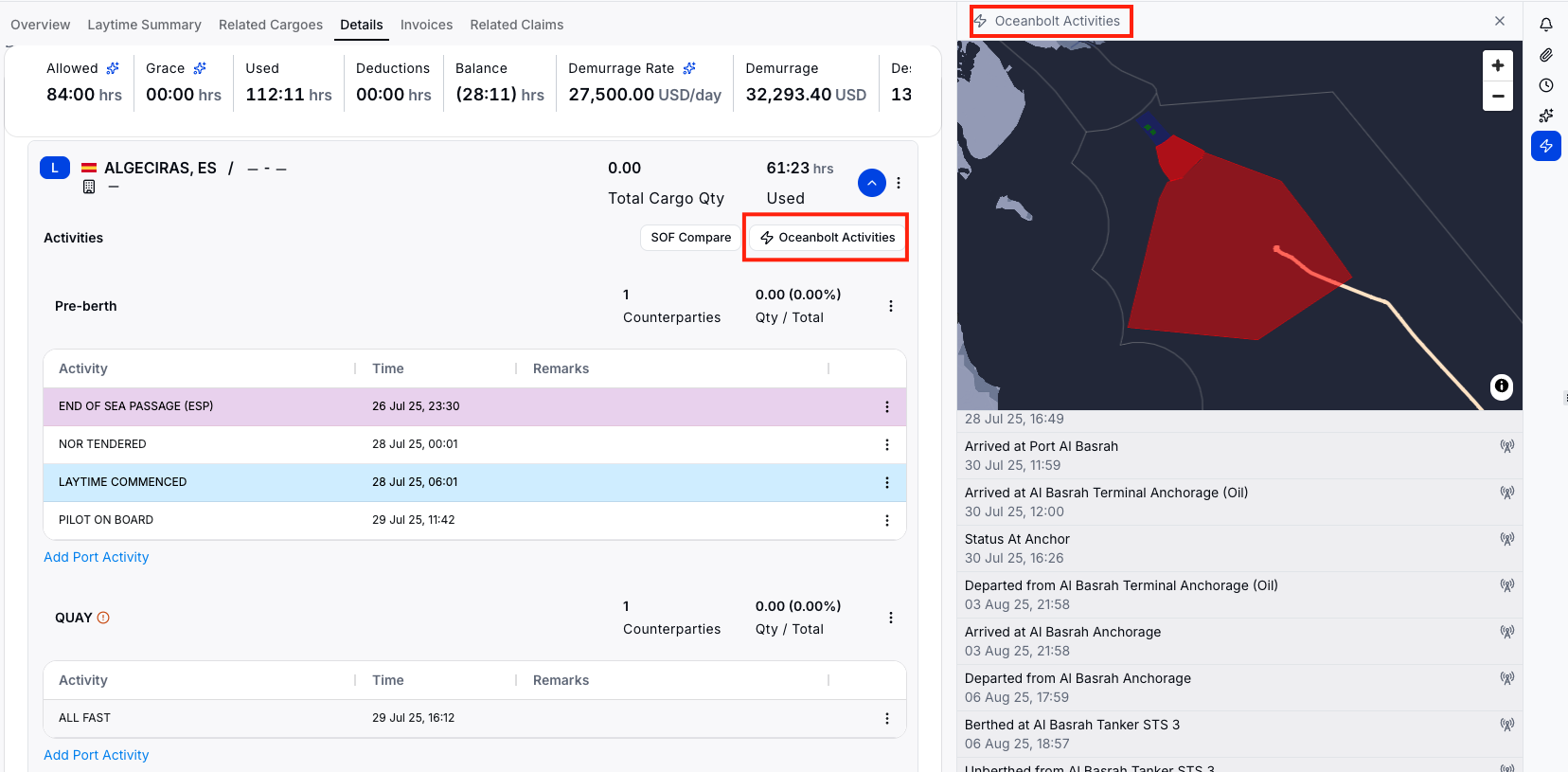Open options menu for QUAY section

pyautogui.click(x=890, y=618)
